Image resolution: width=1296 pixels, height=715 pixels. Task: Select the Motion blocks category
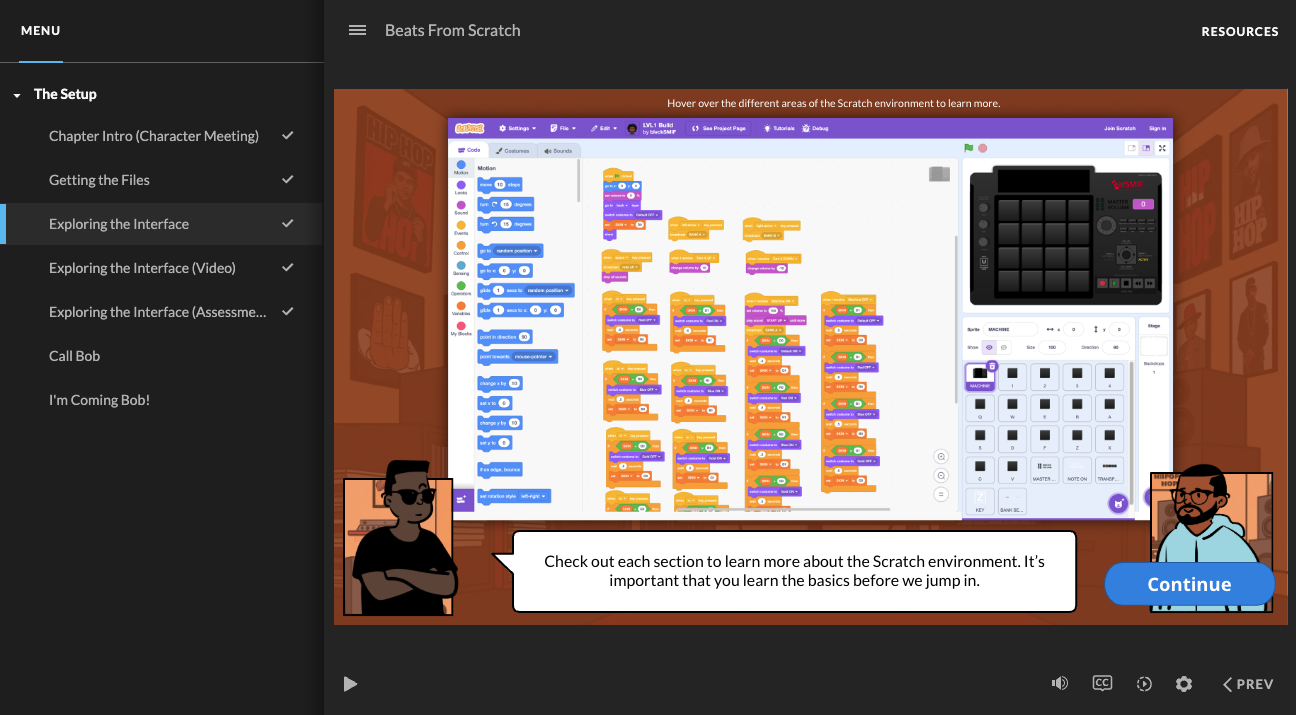(x=461, y=167)
